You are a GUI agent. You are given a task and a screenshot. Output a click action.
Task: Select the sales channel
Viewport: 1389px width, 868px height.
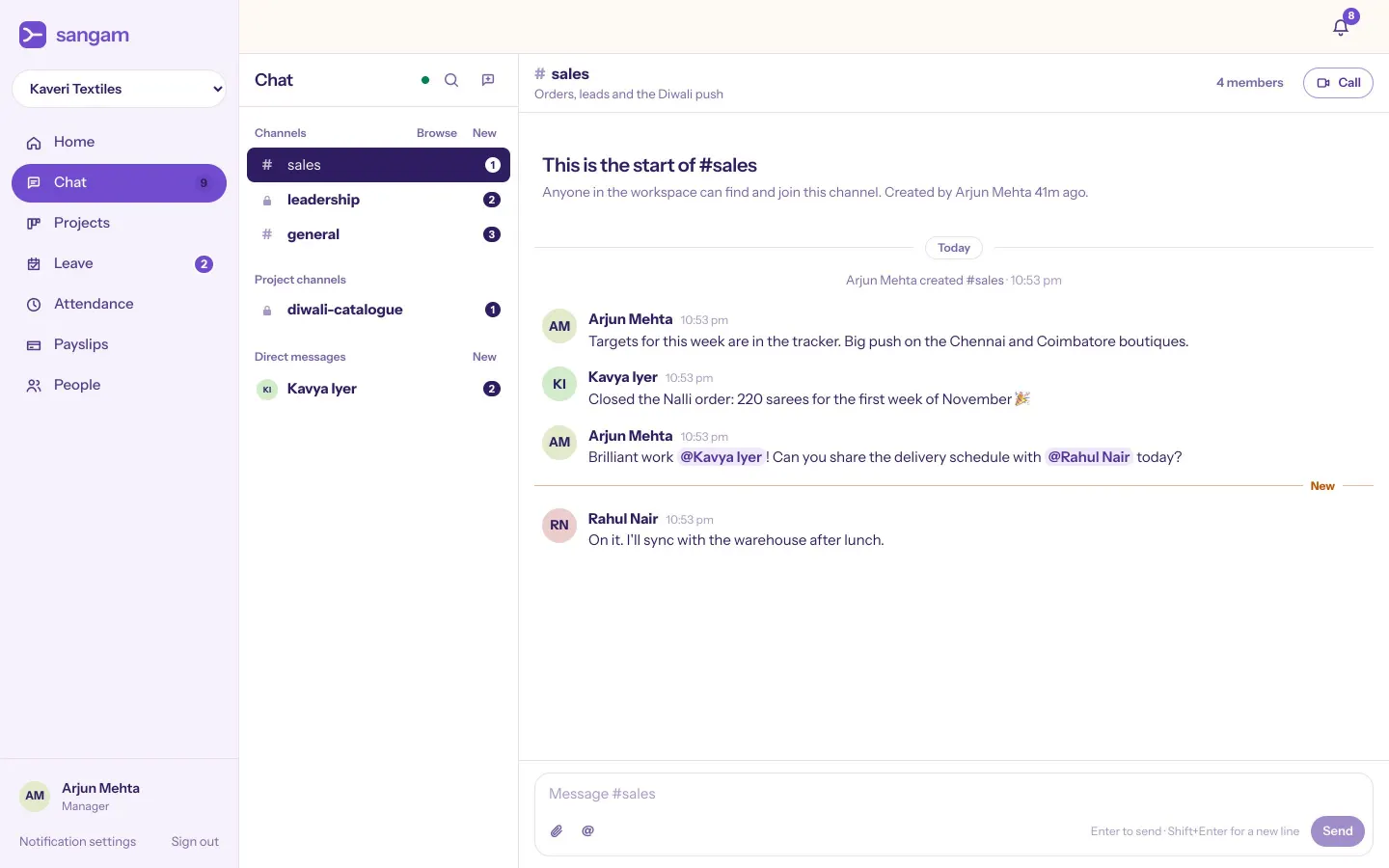378,165
